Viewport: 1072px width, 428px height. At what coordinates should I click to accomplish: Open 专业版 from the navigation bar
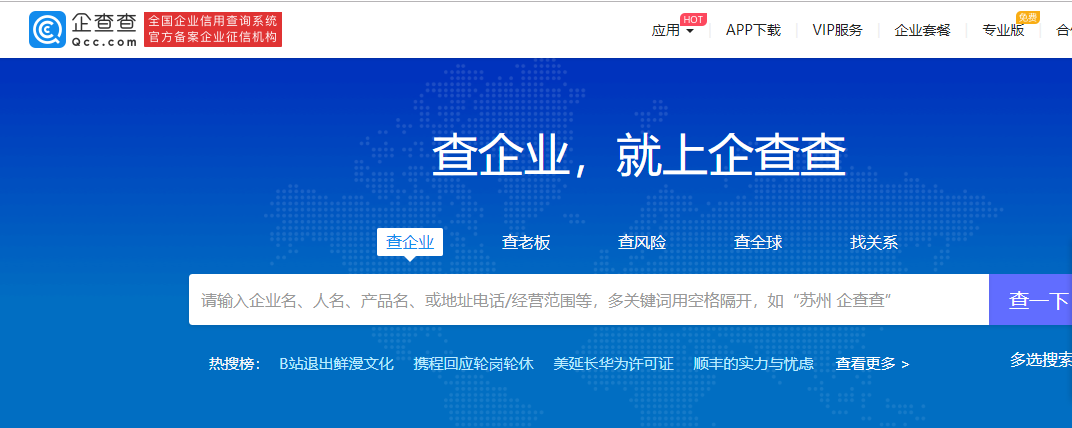tap(1003, 30)
